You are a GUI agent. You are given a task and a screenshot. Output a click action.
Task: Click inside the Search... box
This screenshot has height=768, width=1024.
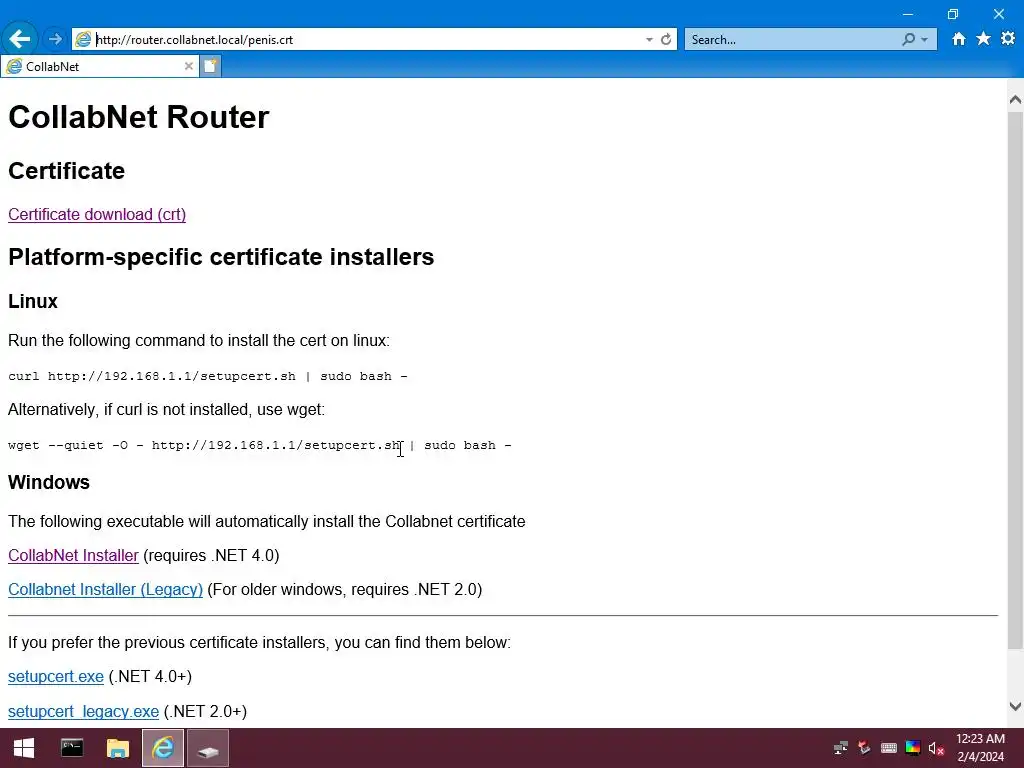[x=793, y=40]
